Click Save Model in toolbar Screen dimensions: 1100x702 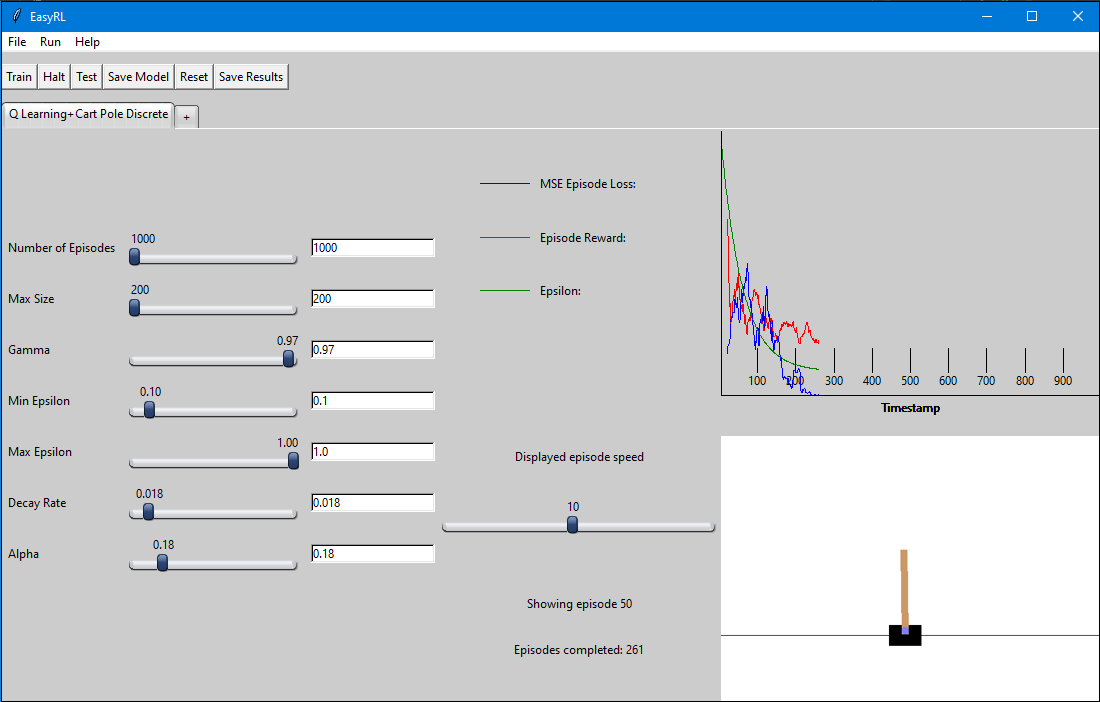click(138, 77)
